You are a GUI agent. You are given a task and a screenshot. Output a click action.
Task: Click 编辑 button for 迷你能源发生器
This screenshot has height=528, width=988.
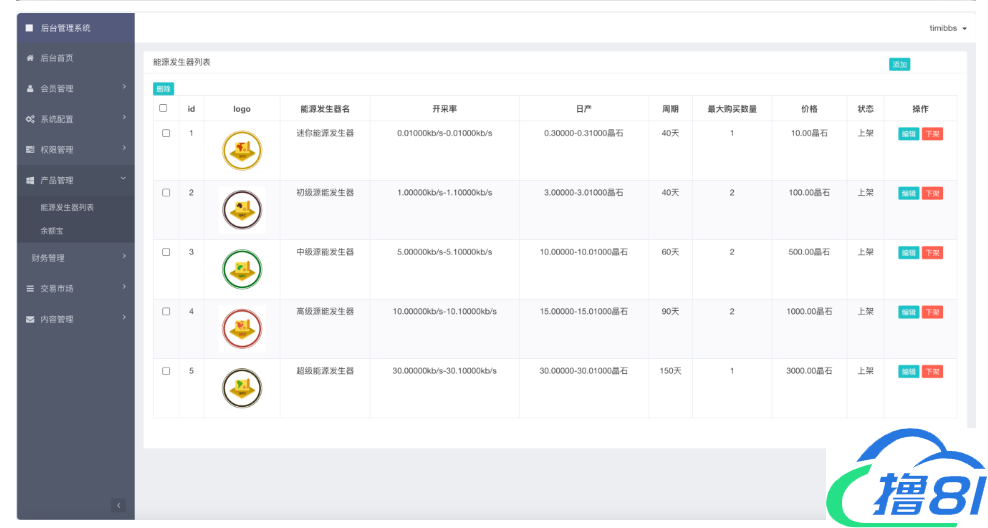pos(908,134)
